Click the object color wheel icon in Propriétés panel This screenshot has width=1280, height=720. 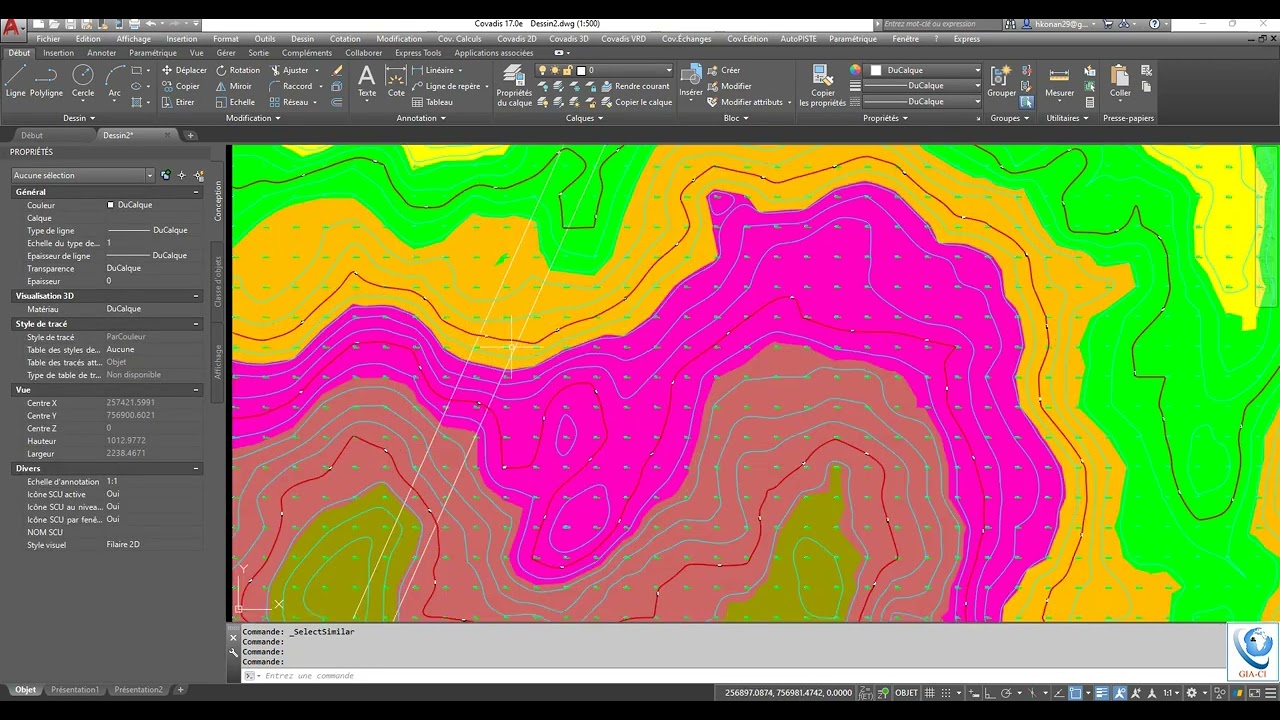[855, 70]
